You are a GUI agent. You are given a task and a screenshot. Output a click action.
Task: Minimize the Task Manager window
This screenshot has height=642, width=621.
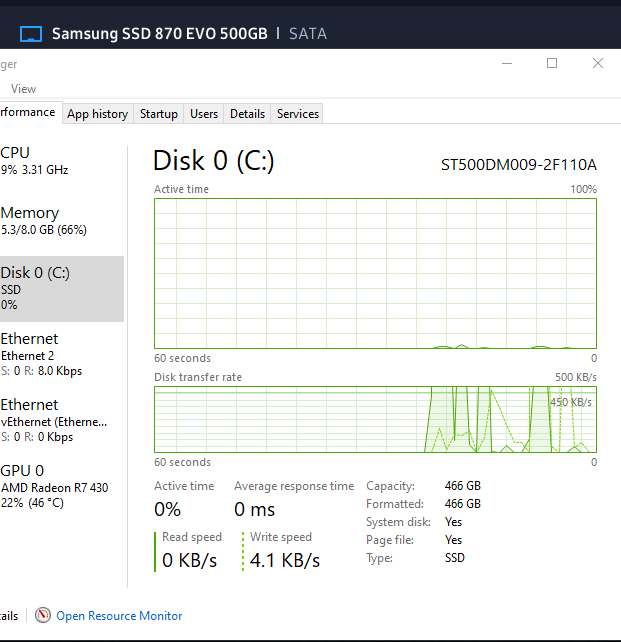[507, 63]
